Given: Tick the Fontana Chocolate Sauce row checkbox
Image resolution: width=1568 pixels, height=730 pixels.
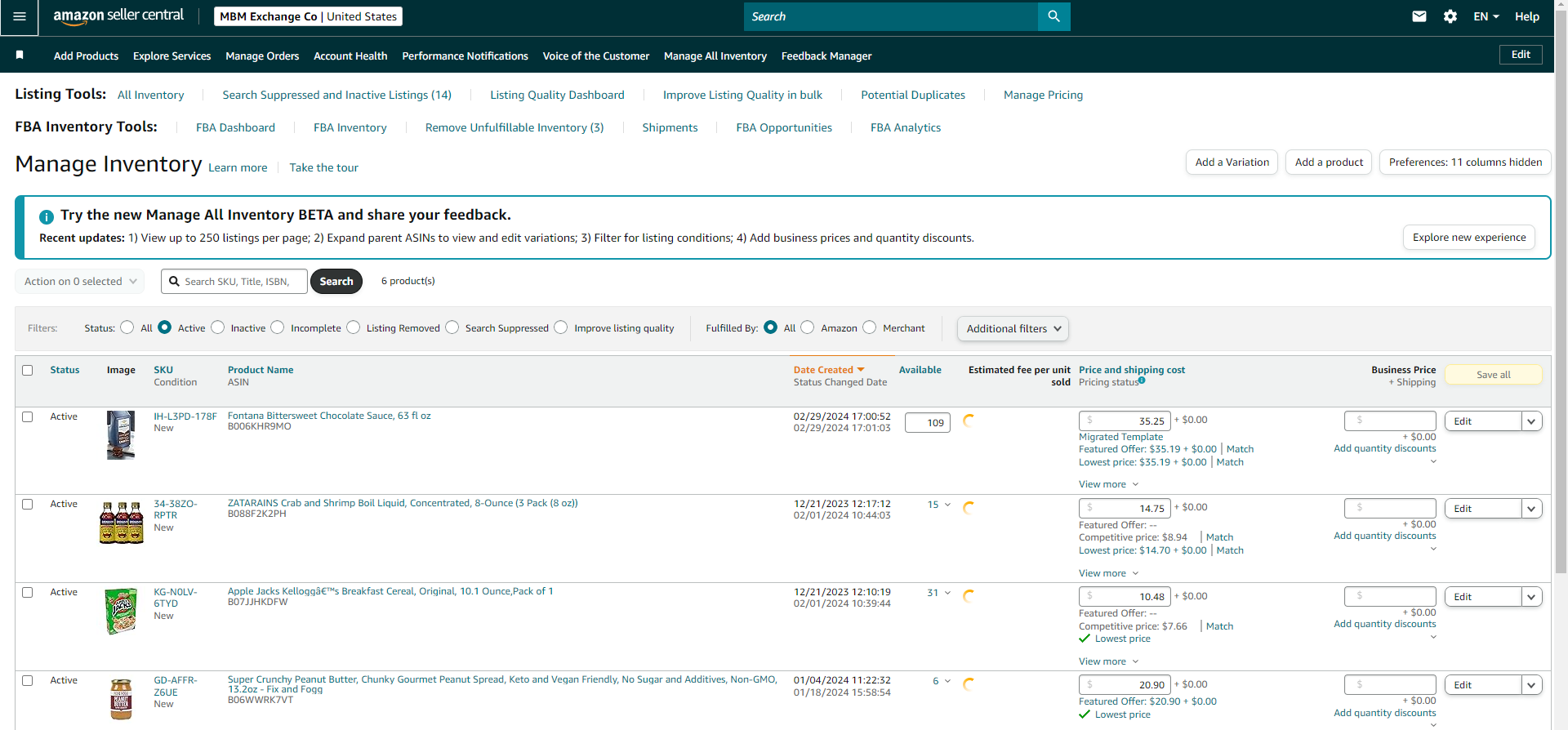Looking at the screenshot, I should (x=28, y=416).
